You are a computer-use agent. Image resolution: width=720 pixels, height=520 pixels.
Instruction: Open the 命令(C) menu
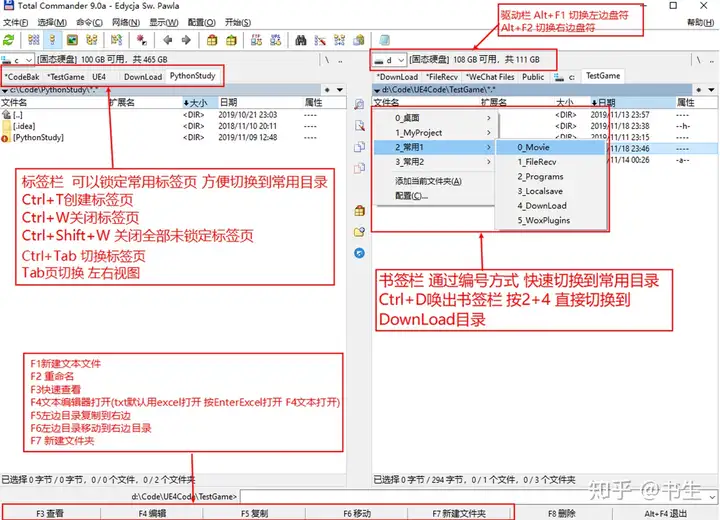[x=89, y=23]
